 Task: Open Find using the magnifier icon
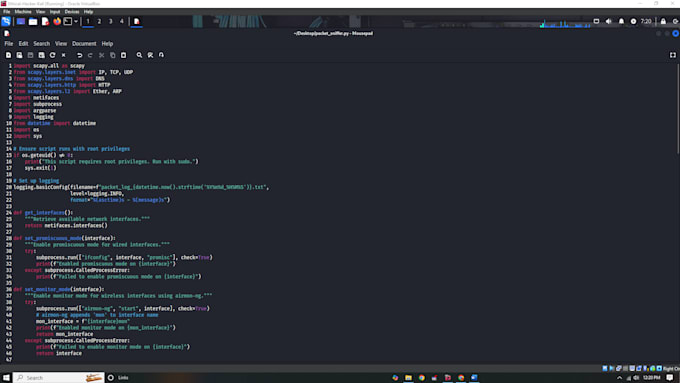[139, 55]
